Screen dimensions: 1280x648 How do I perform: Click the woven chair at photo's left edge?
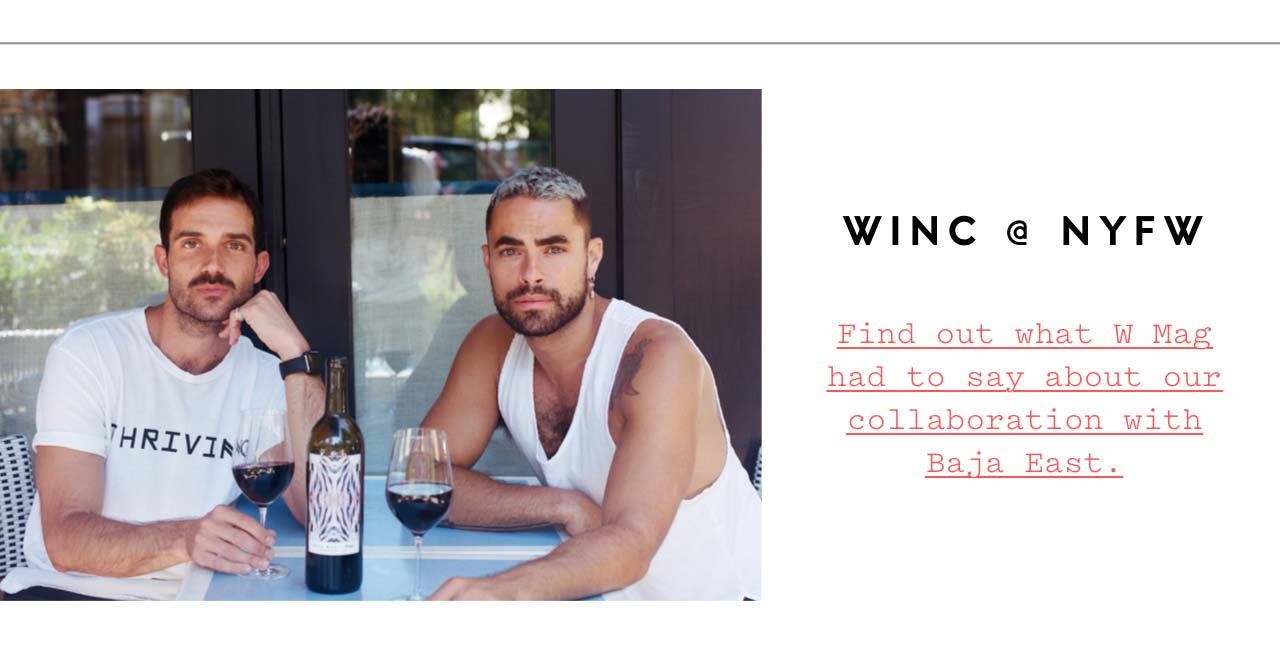click(15, 505)
